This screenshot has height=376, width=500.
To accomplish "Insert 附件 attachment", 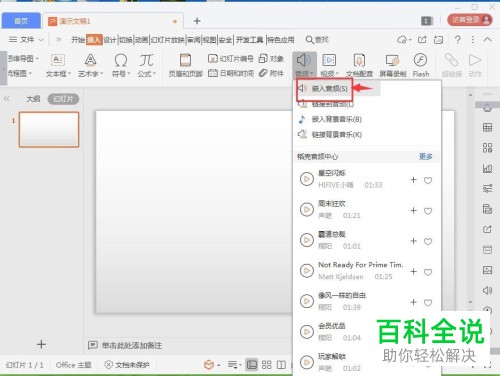I will click(271, 73).
